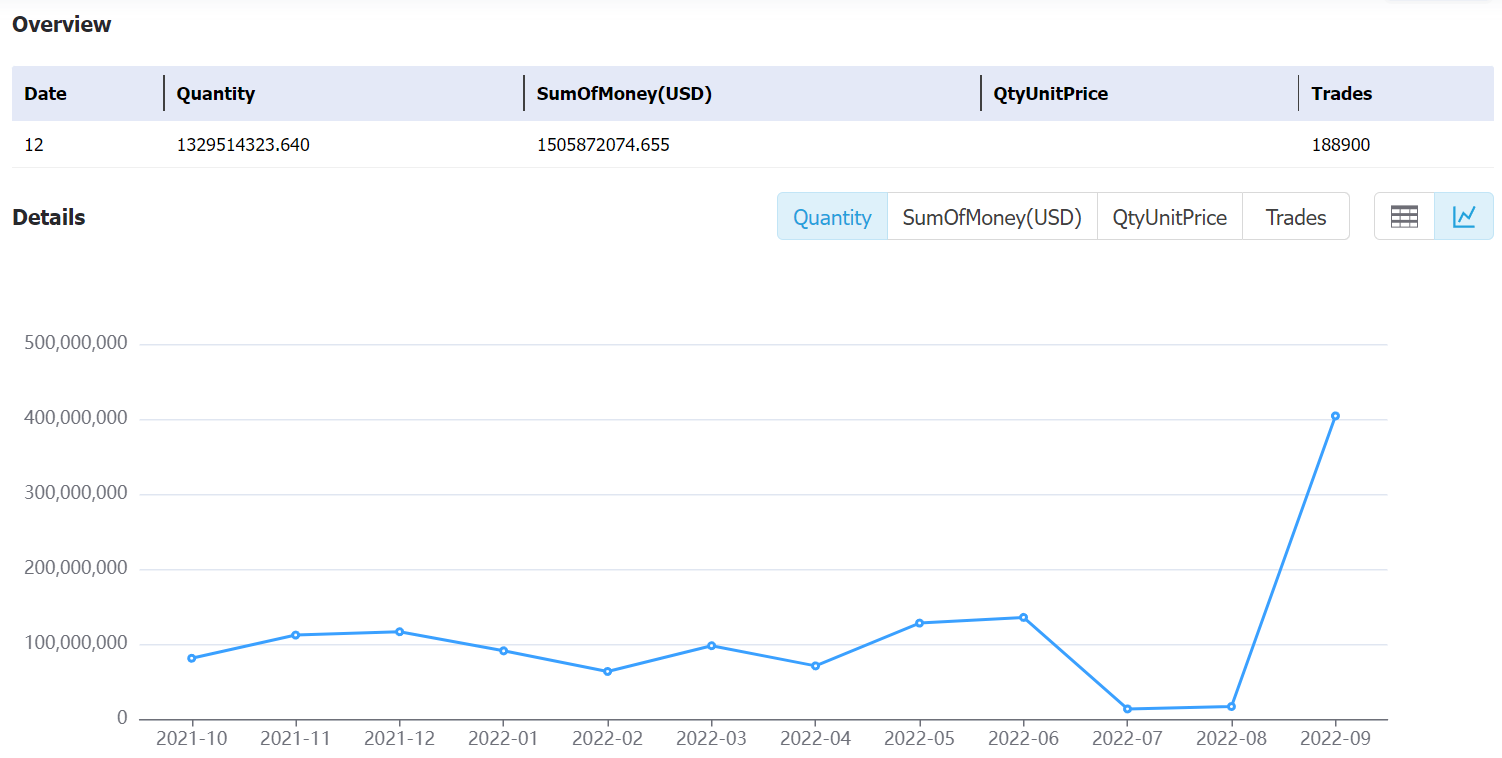
Task: Click the date value 12
Action: [34, 145]
